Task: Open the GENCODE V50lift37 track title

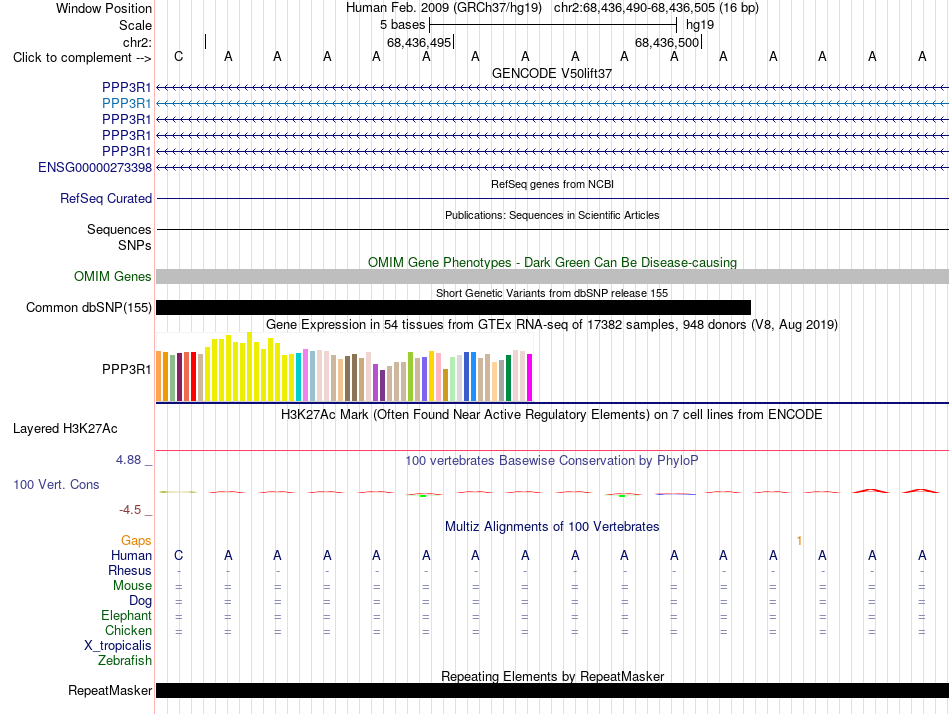Action: click(552, 73)
